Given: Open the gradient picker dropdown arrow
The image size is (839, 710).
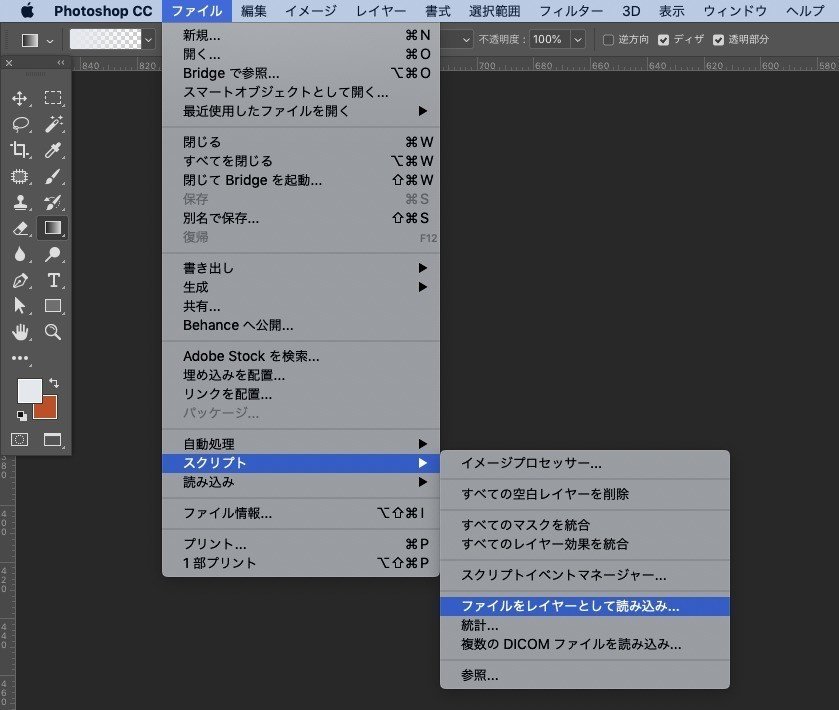Looking at the screenshot, I should pos(148,40).
